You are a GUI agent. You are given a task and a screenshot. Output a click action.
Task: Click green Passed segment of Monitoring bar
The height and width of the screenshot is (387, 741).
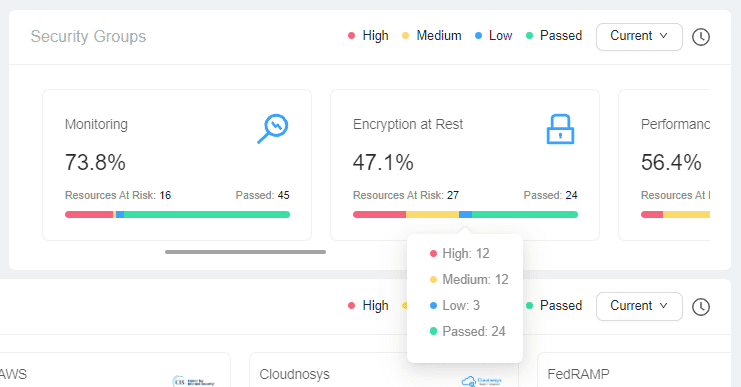click(x=207, y=215)
